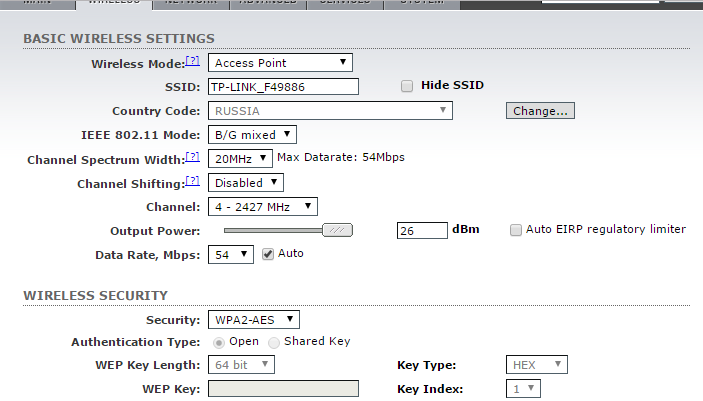703x401 pixels.
Task: Expand the Channel Shifting dropdown
Action: (x=245, y=183)
